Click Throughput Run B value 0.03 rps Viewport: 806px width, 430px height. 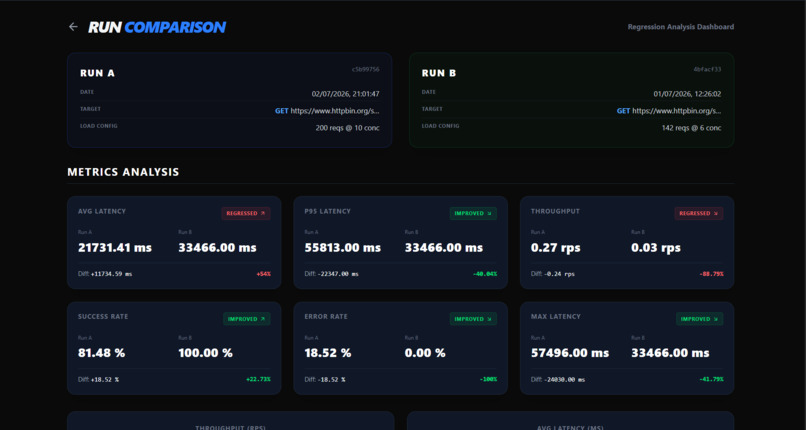click(656, 248)
